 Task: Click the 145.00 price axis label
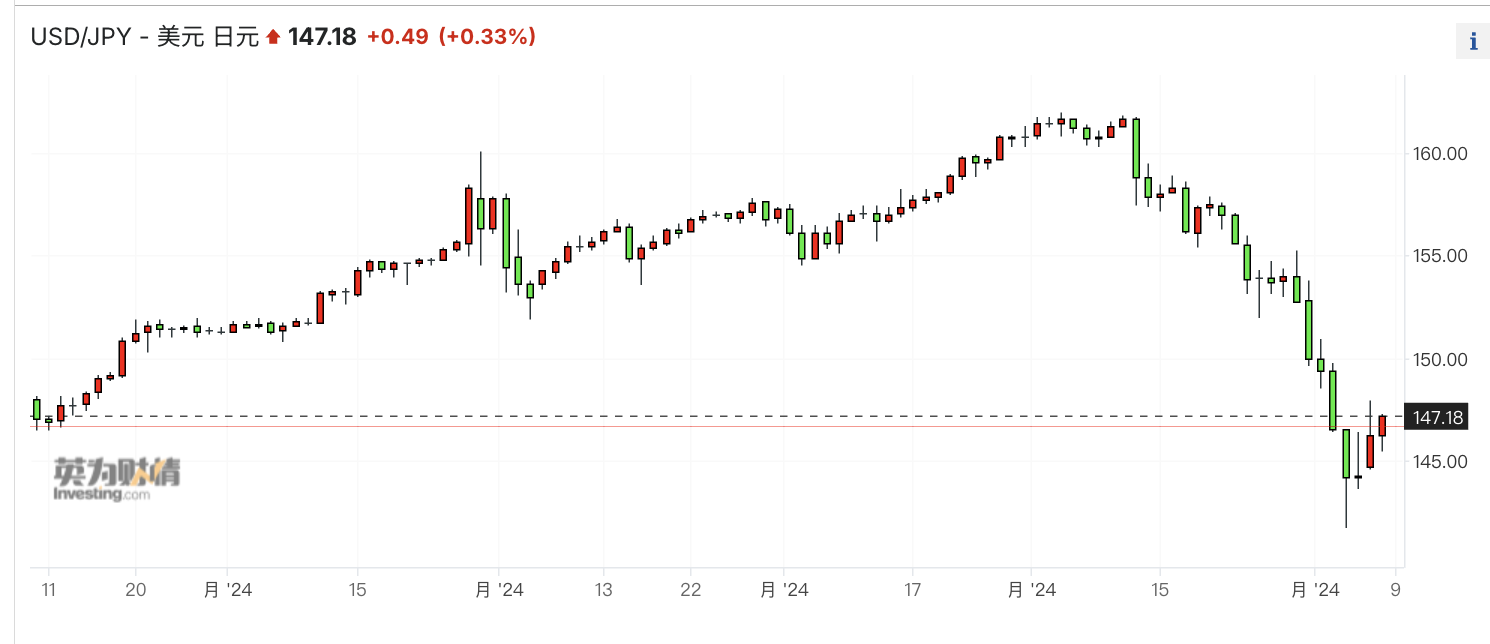(1441, 461)
